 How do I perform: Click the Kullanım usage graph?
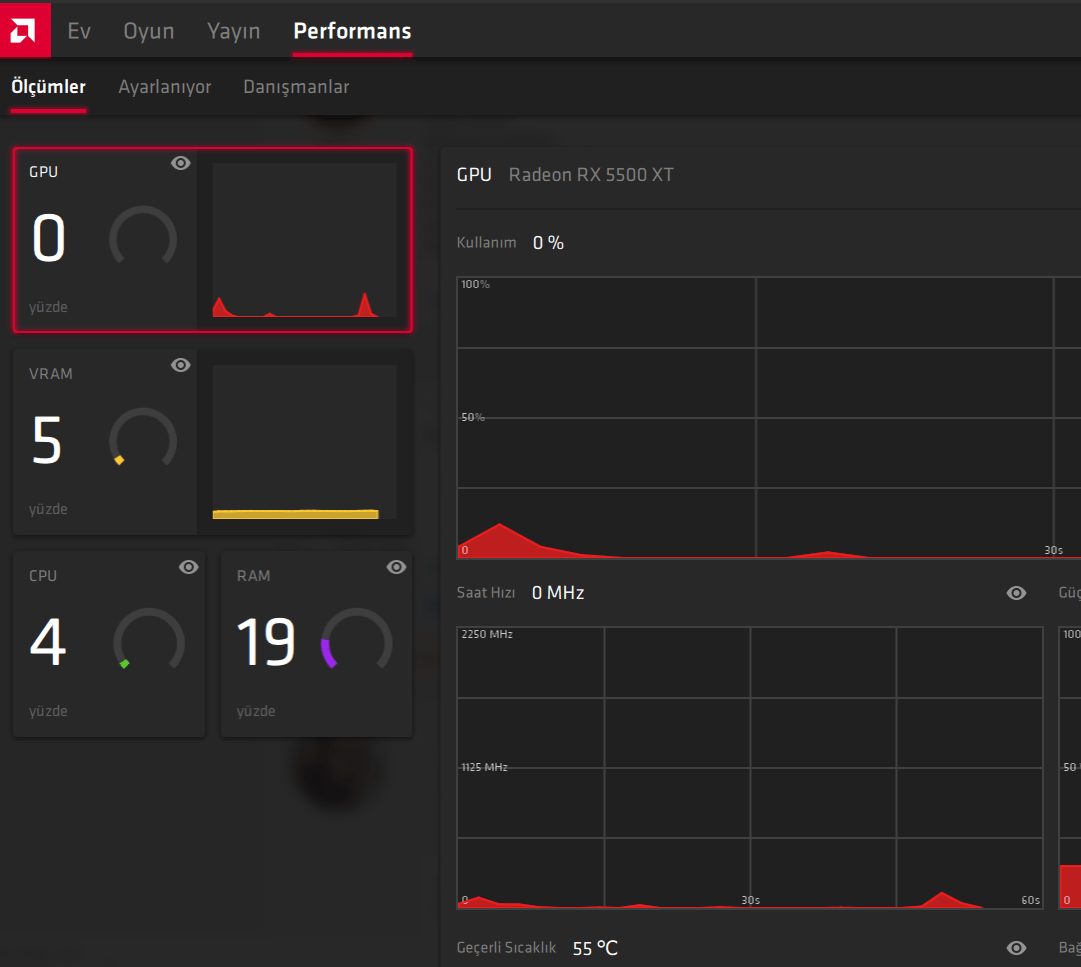pos(769,418)
